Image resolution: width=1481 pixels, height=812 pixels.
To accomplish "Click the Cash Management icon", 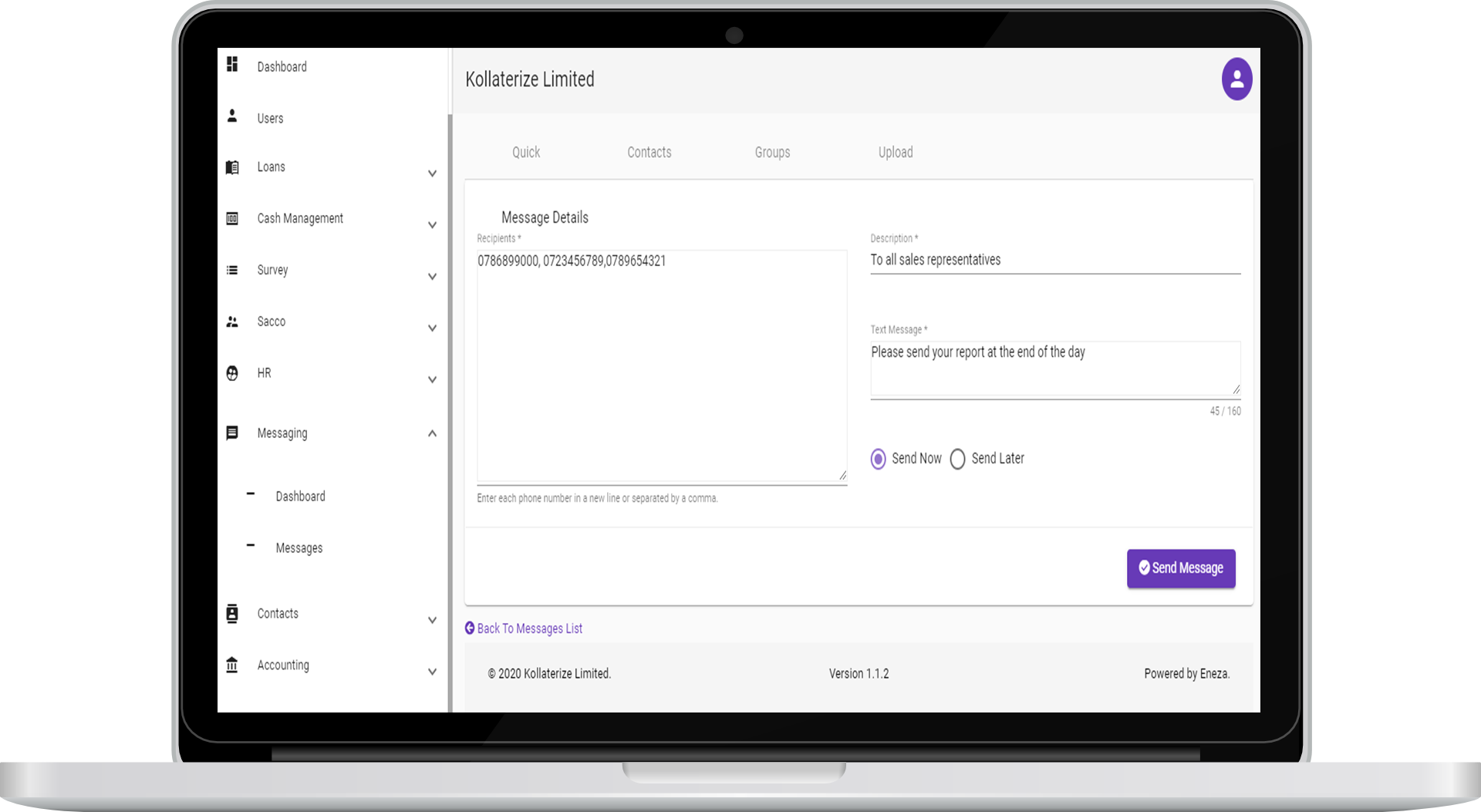I will [232, 218].
